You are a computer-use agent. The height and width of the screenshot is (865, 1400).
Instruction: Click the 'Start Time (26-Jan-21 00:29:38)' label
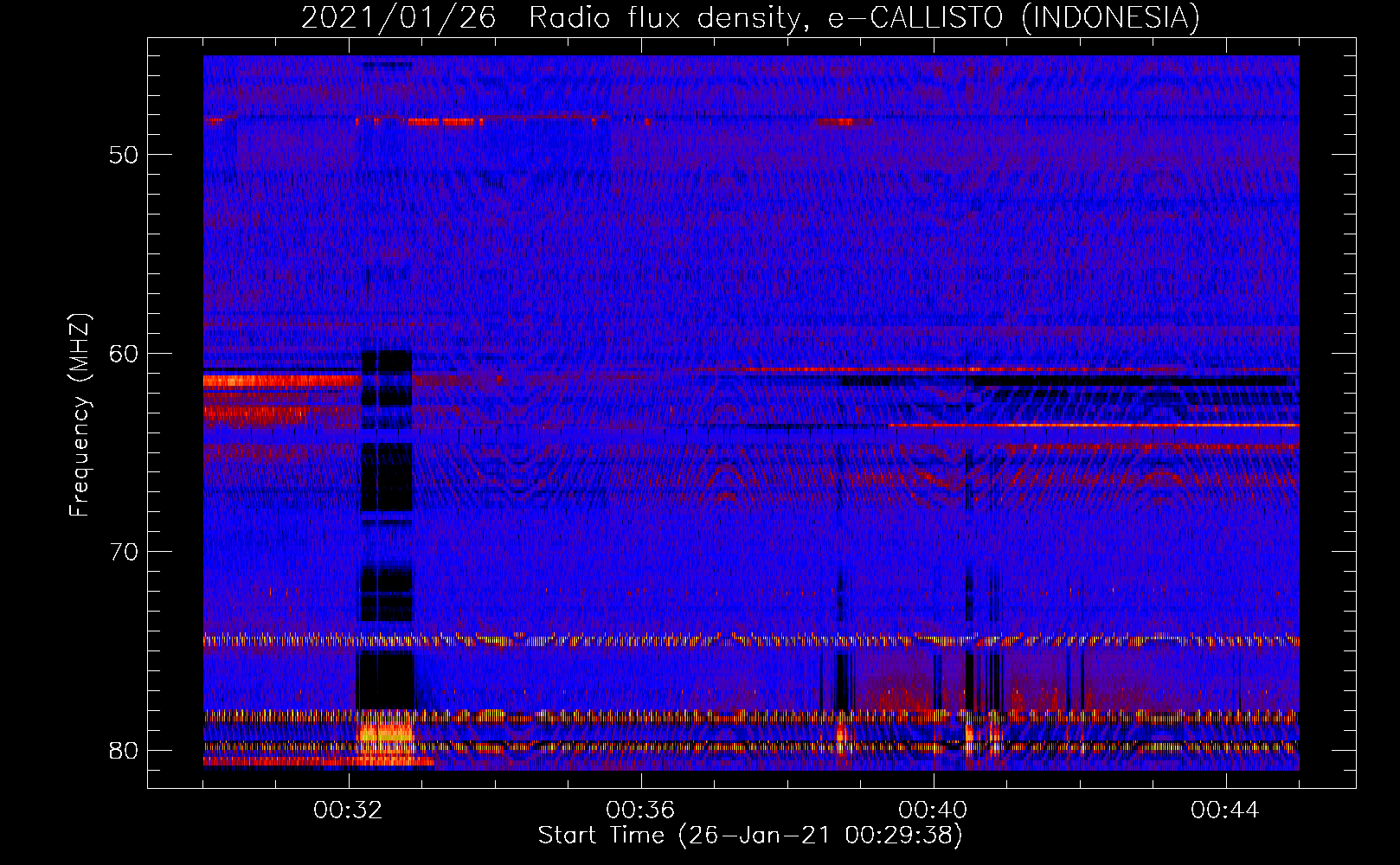tap(750, 836)
